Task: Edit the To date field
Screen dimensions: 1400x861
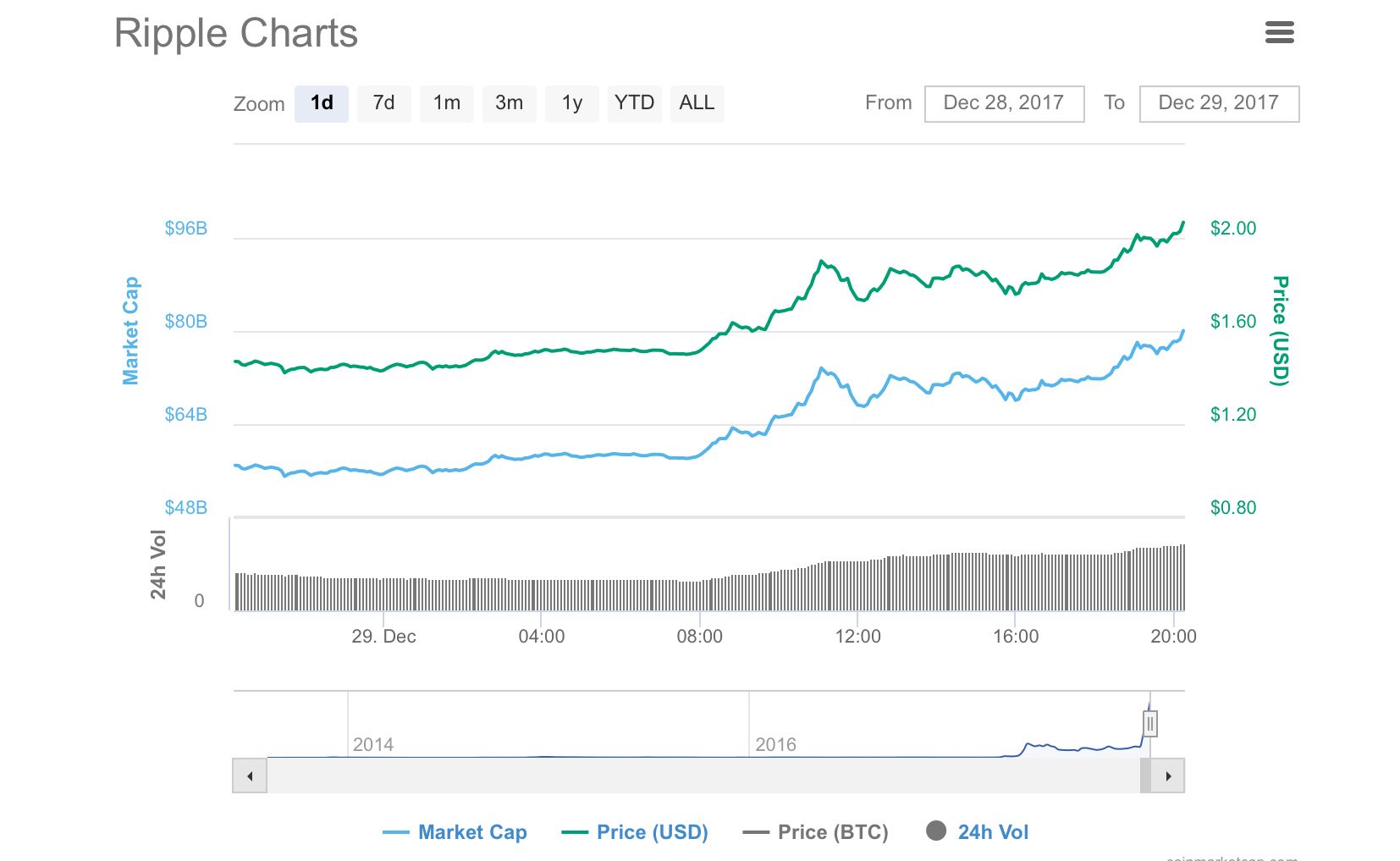Action: 1219,103
